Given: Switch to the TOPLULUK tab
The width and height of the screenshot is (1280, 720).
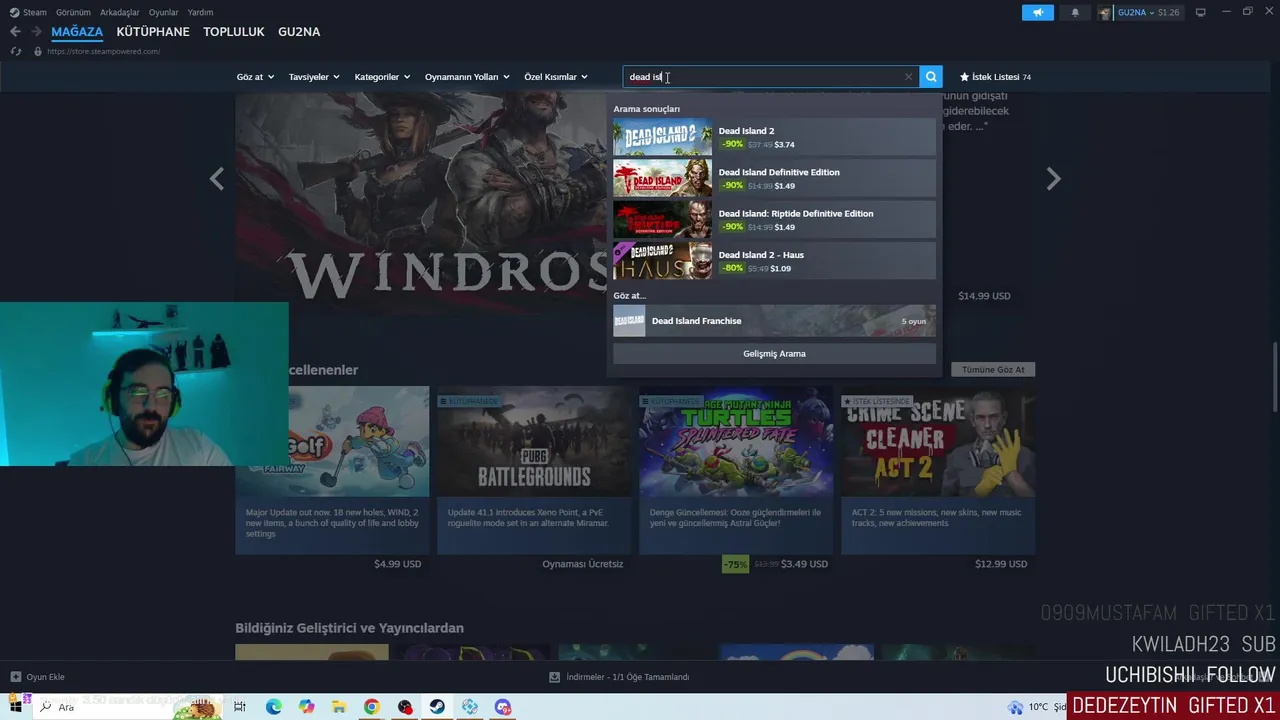Looking at the screenshot, I should click(234, 32).
